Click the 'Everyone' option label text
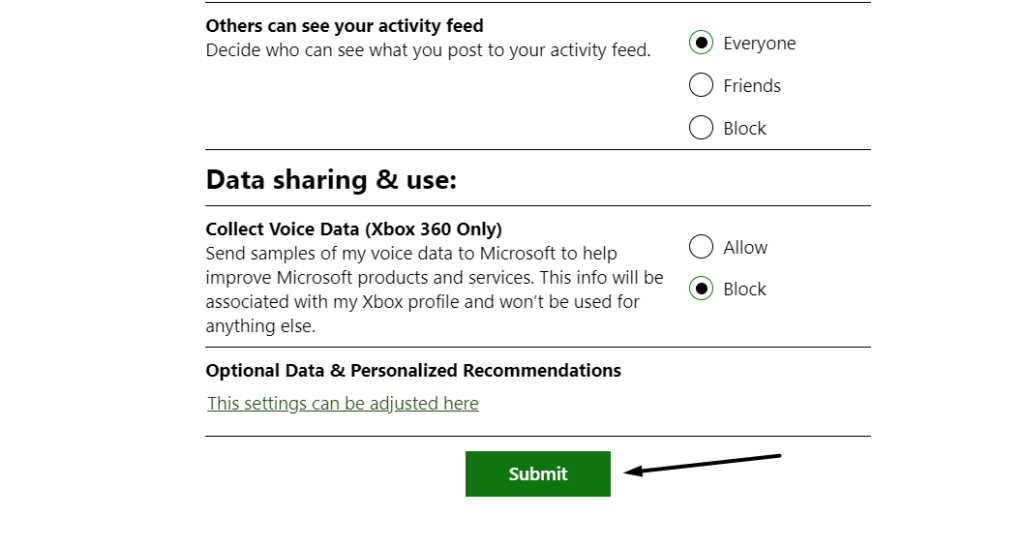The height and width of the screenshot is (549, 1024). point(760,44)
